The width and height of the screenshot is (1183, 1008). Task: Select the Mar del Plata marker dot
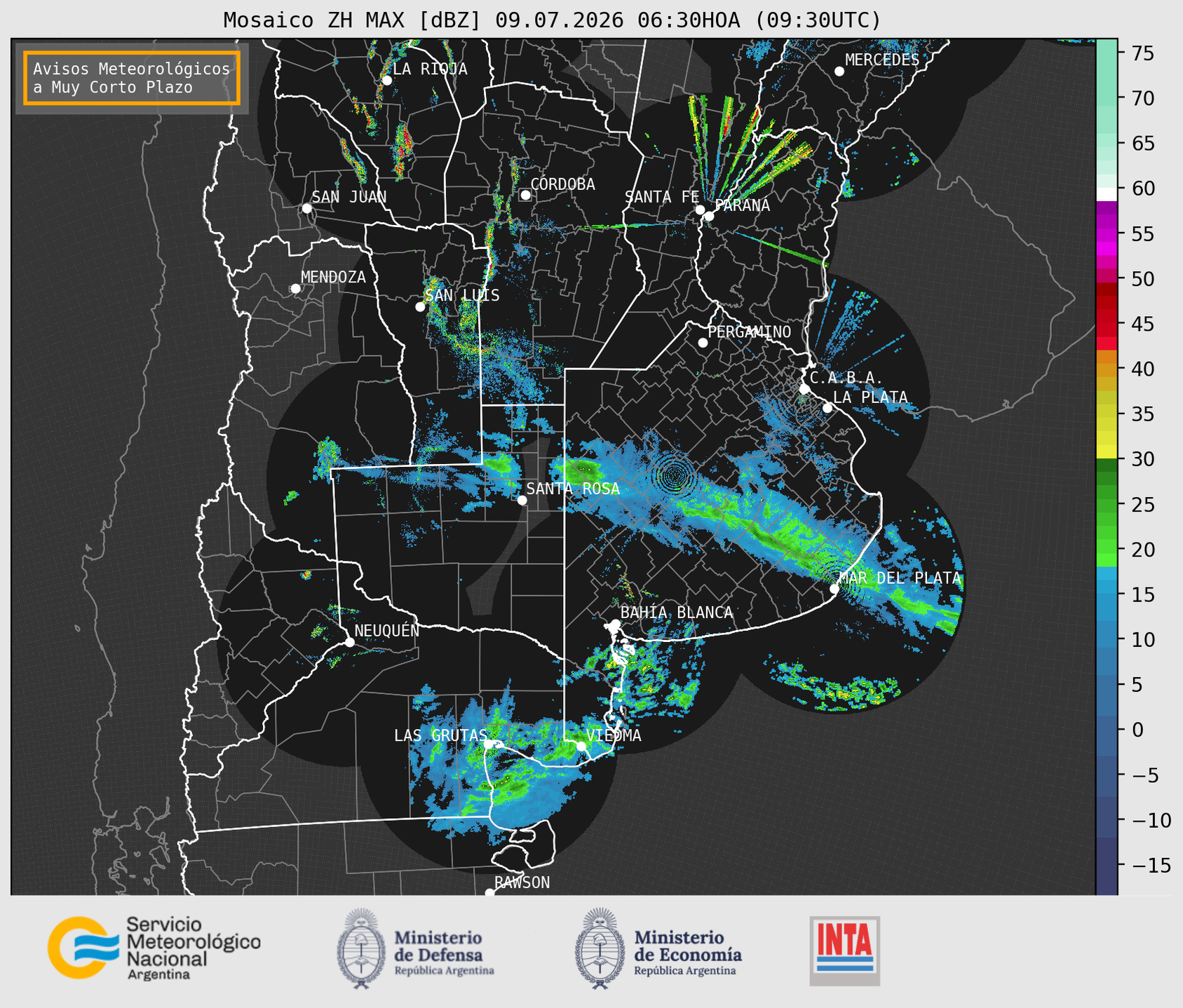point(834,589)
